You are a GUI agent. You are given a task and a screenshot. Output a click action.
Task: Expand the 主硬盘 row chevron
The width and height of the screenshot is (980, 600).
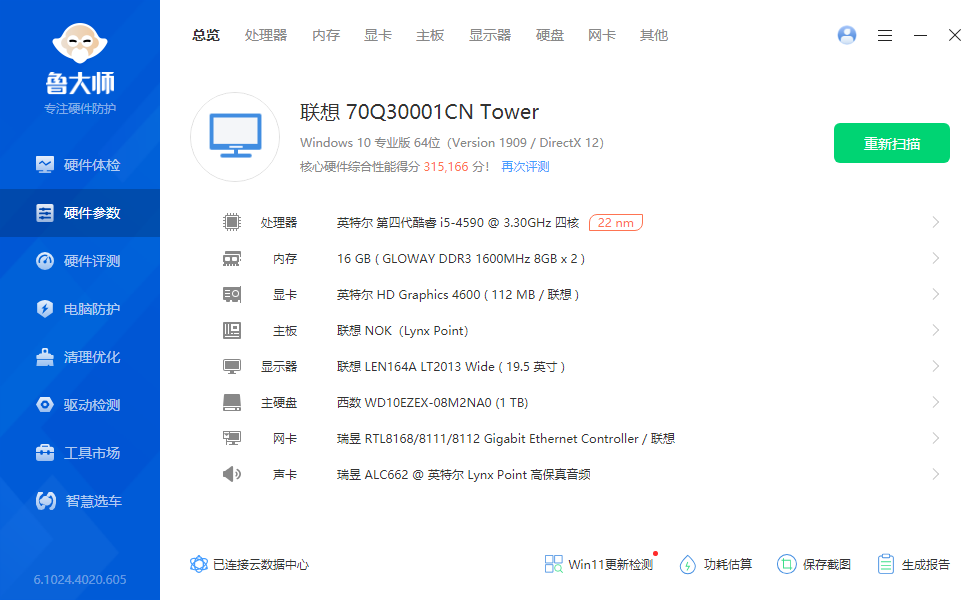click(x=936, y=402)
